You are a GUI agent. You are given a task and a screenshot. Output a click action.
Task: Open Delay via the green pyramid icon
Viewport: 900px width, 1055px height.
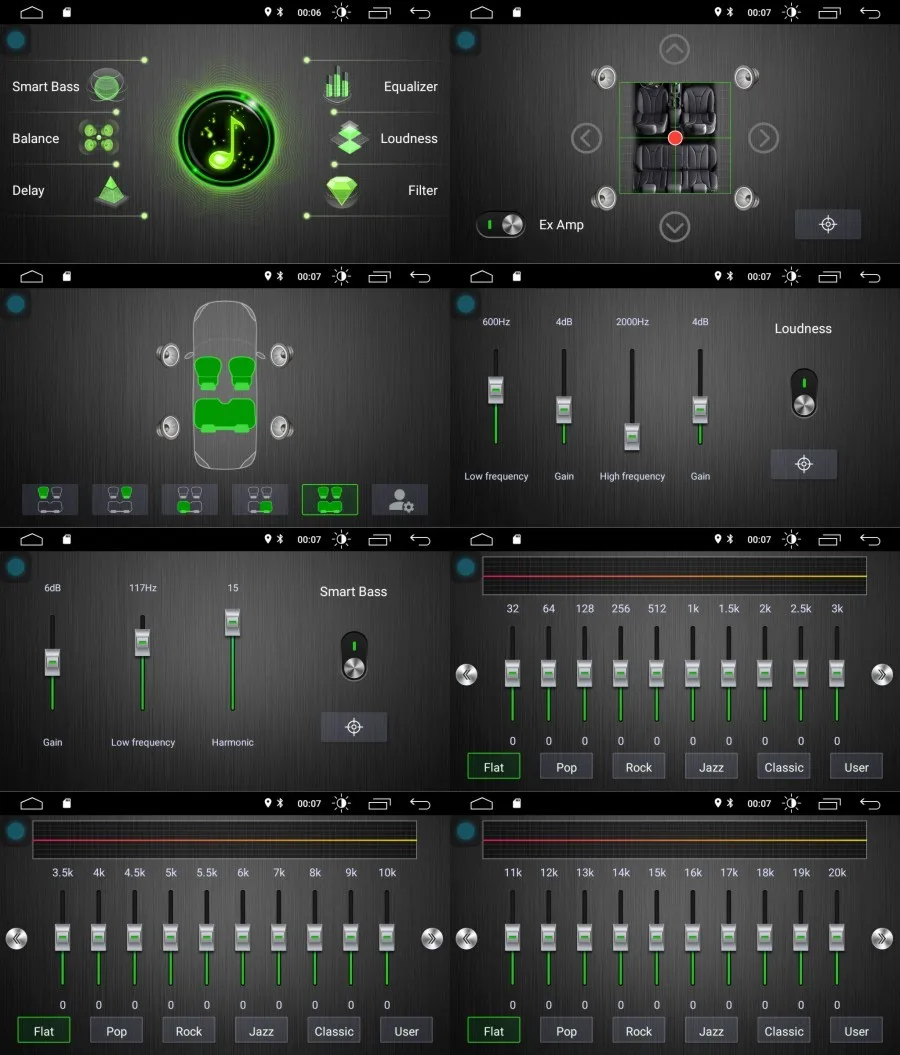point(111,190)
